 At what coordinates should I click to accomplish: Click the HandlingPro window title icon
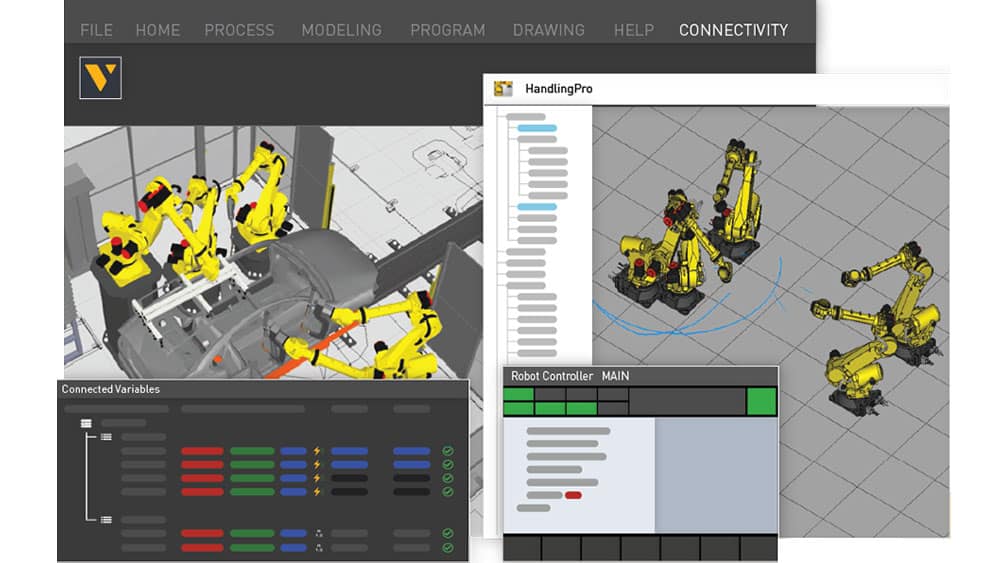click(503, 89)
